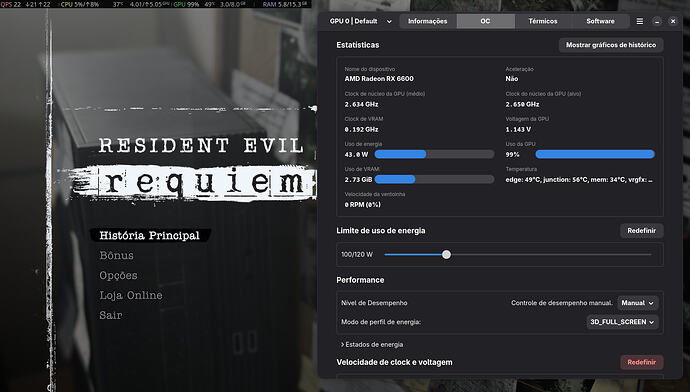The image size is (690, 392).
Task: Choose Sair in the game menu
Action: coord(111,315)
